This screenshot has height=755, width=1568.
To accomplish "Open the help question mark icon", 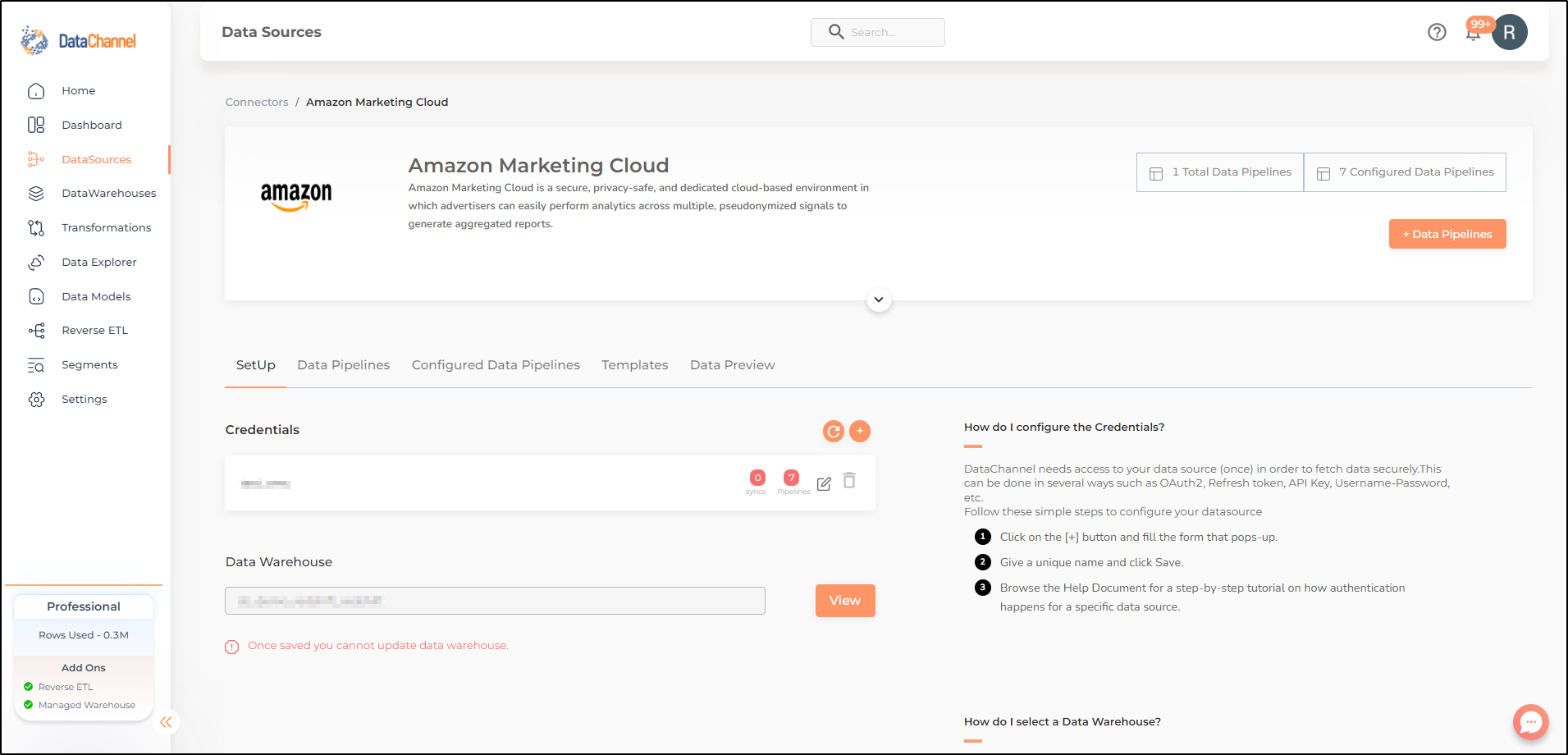I will pos(1437,32).
